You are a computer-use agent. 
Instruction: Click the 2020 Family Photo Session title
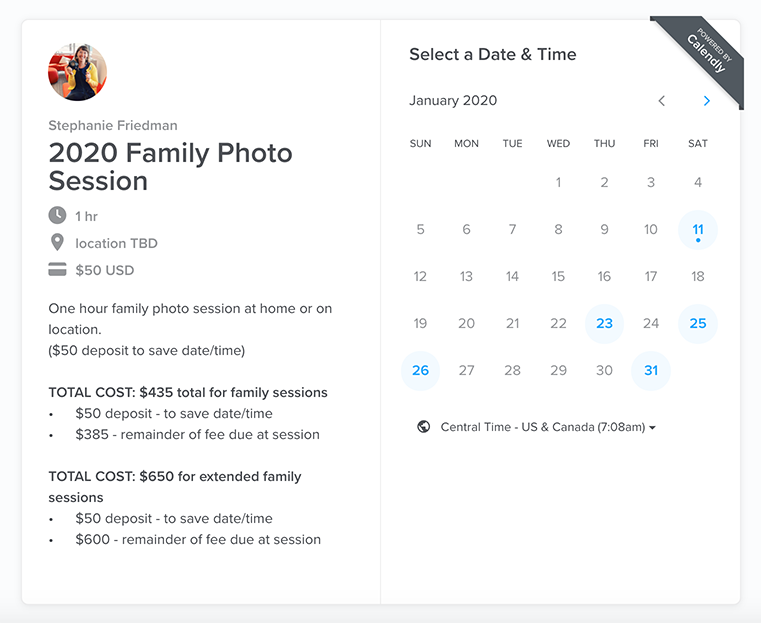point(170,167)
